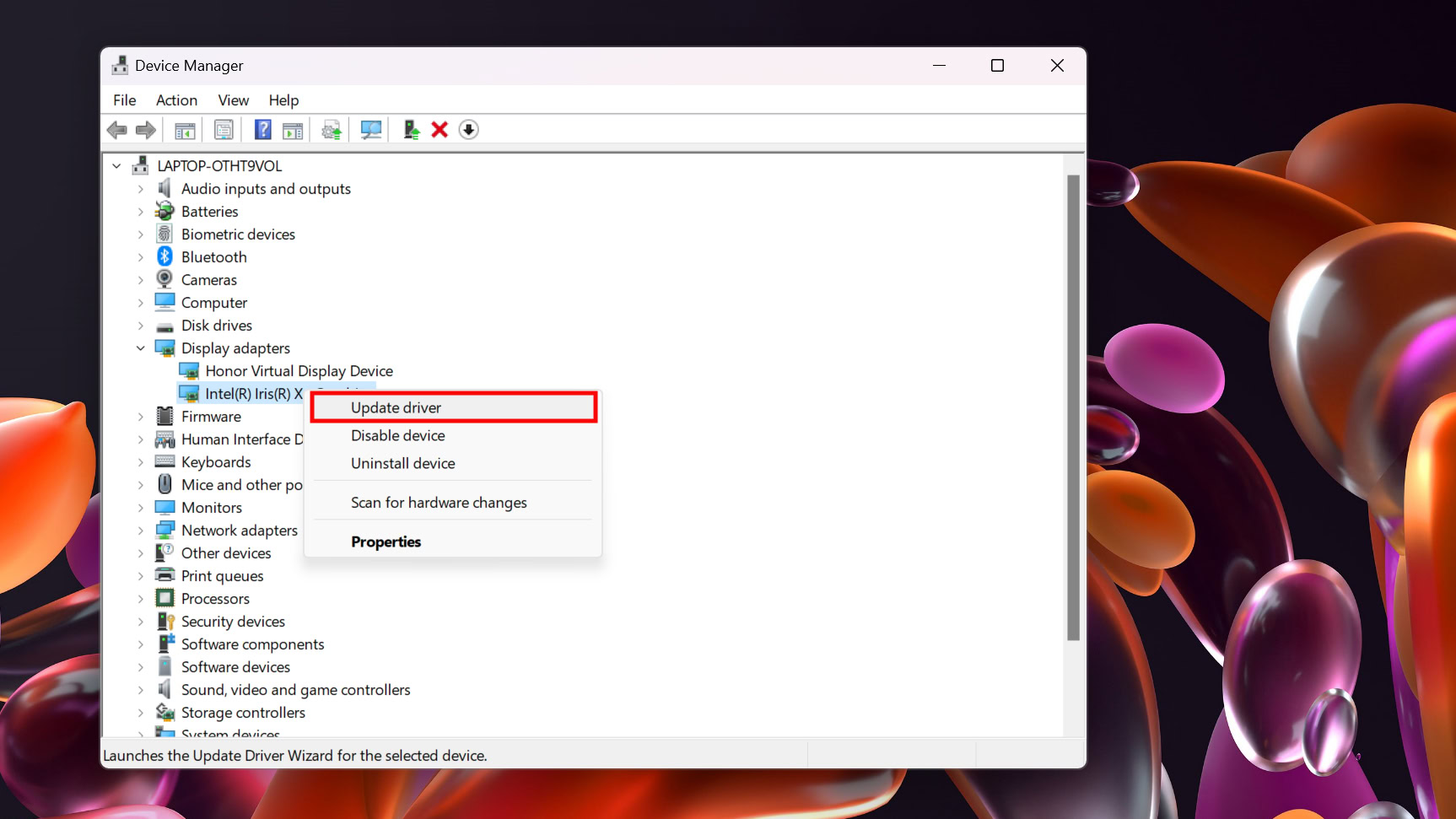The width and height of the screenshot is (1456, 819).
Task: Select the Security devices category row
Action: (233, 622)
